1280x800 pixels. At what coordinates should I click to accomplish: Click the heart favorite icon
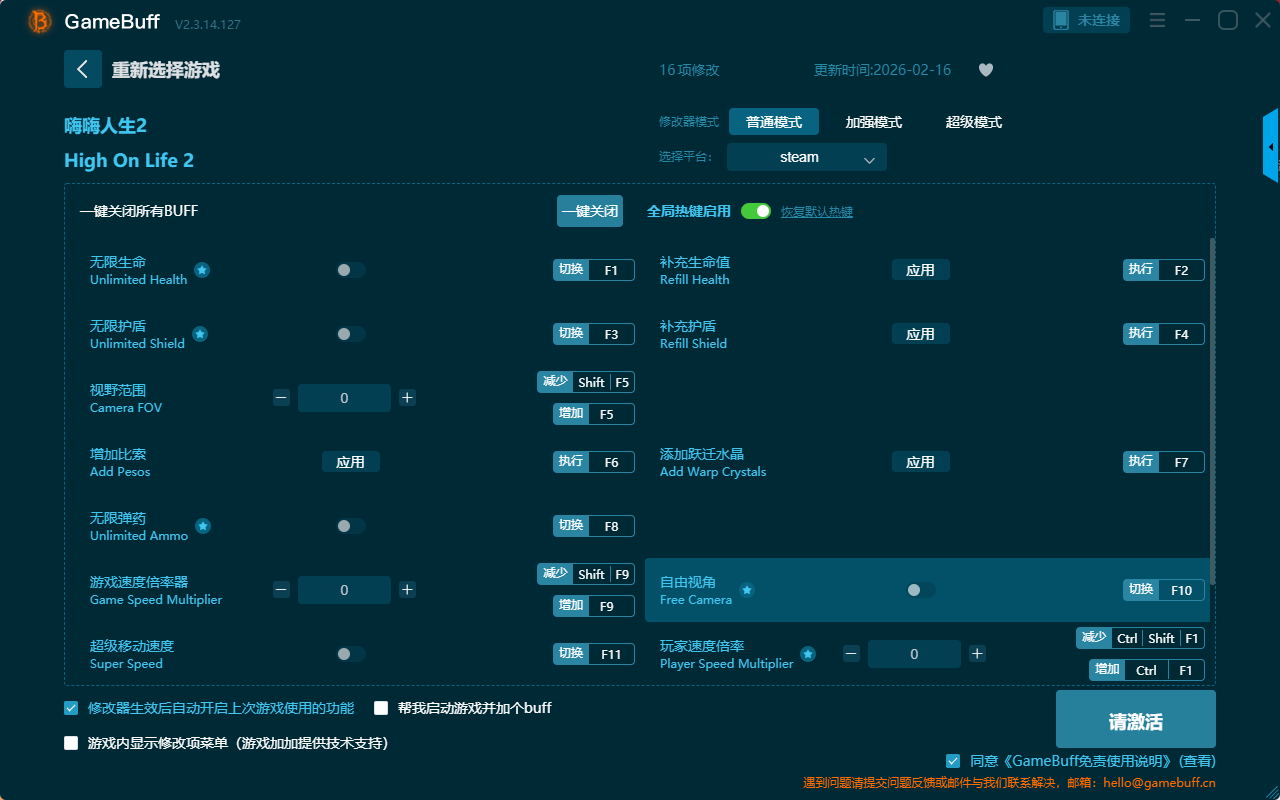tap(985, 70)
